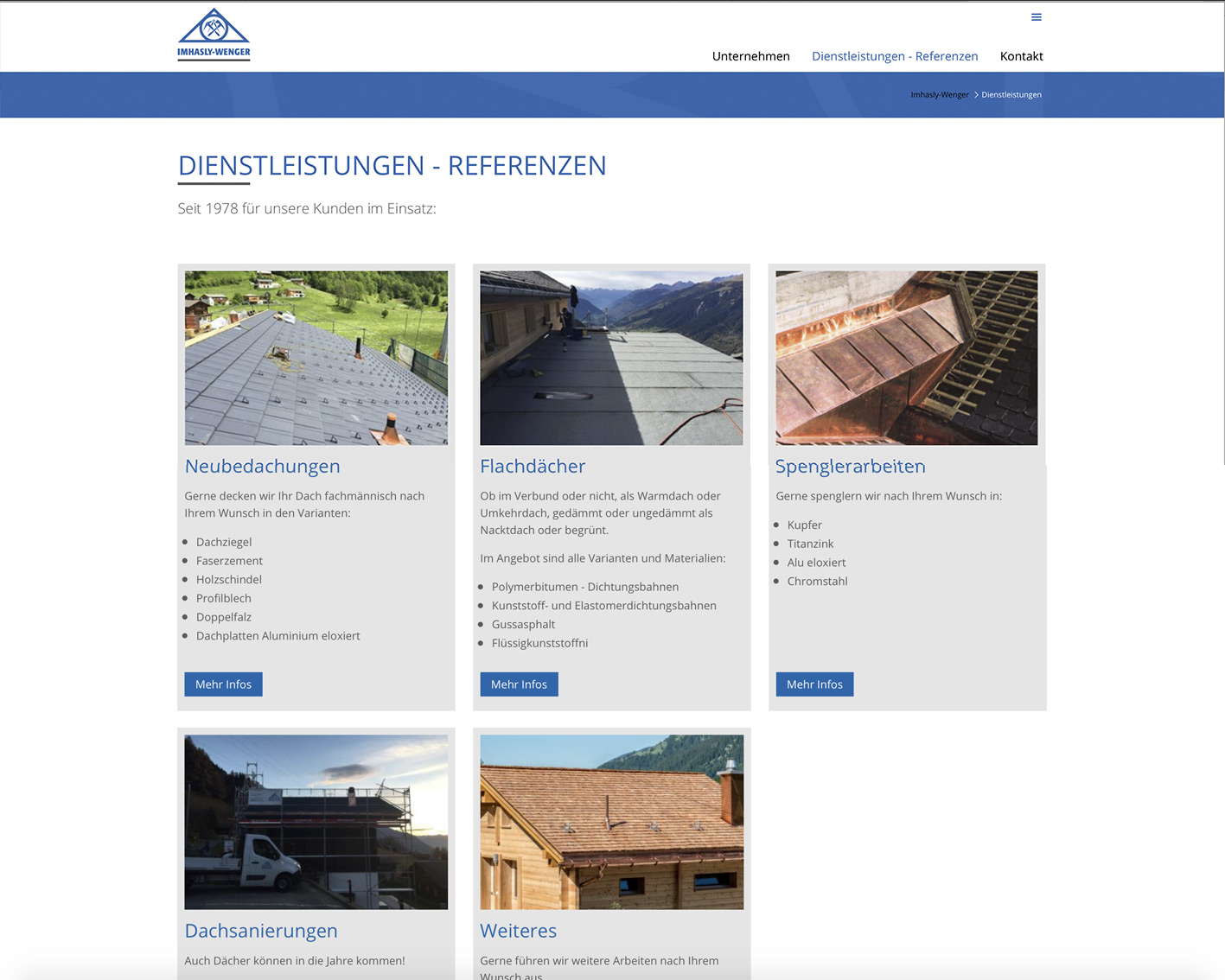Open the Flachdächer terrace photo
Image resolution: width=1225 pixels, height=980 pixels.
pos(611,358)
